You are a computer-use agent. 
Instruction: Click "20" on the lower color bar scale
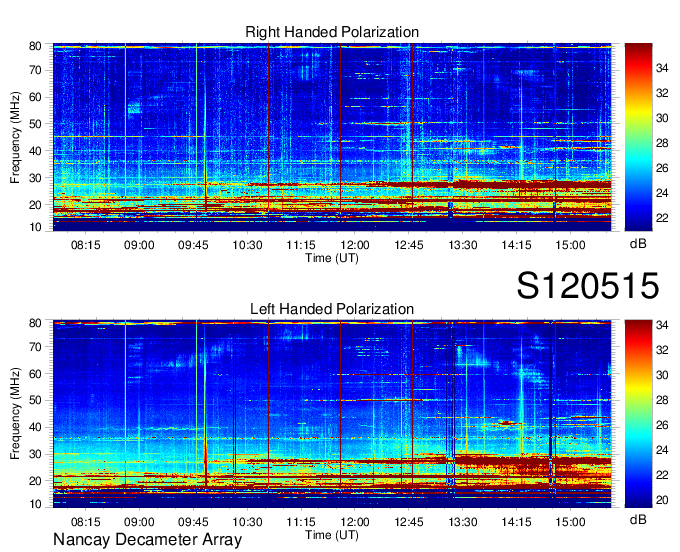662,500
